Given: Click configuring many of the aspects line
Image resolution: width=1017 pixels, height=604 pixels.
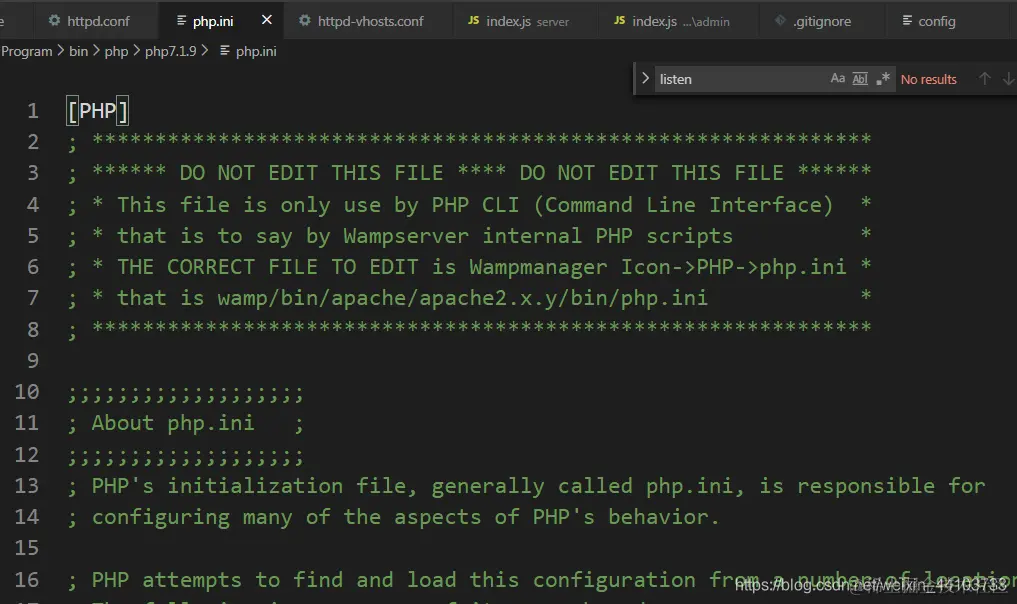Looking at the screenshot, I should [394, 517].
